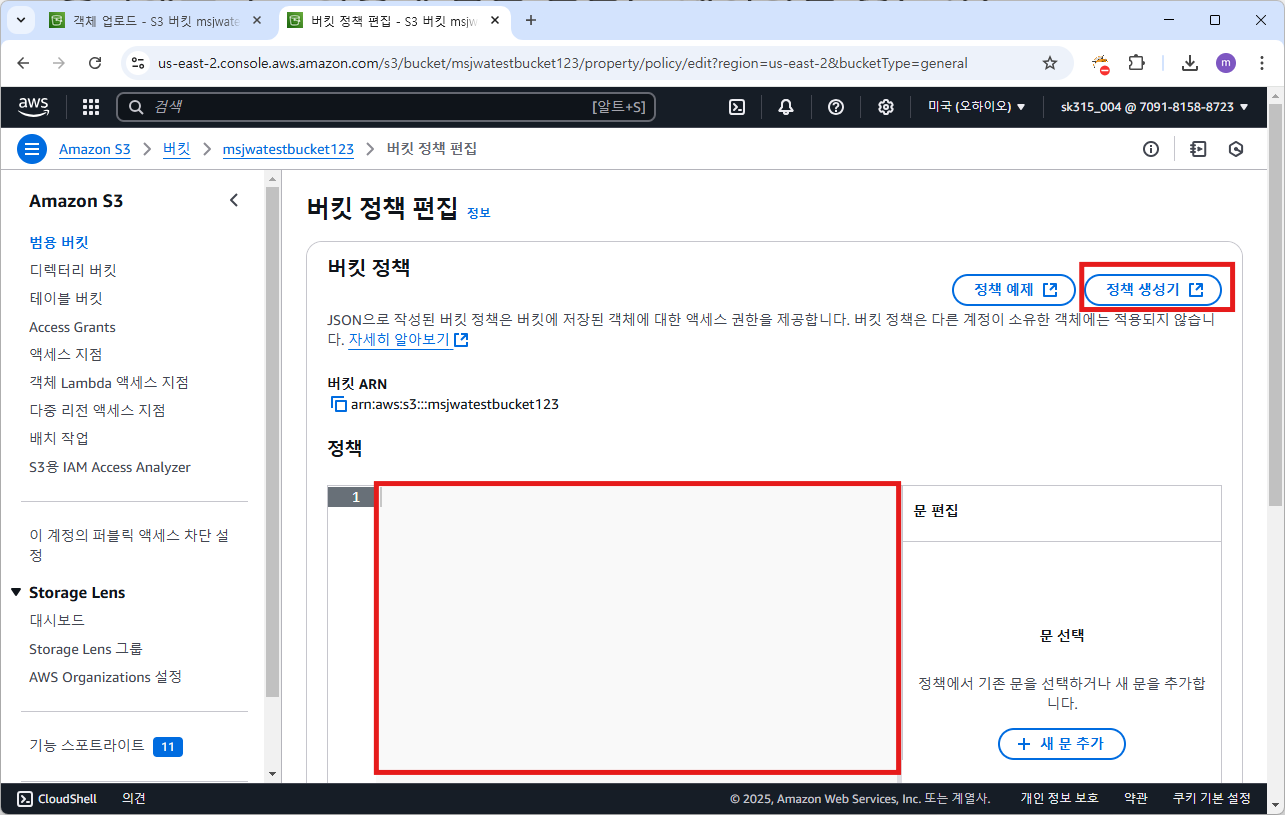Image resolution: width=1285 pixels, height=815 pixels.
Task: Open the 미국 (오하이오) region dropdown
Action: pyautogui.click(x=977, y=107)
